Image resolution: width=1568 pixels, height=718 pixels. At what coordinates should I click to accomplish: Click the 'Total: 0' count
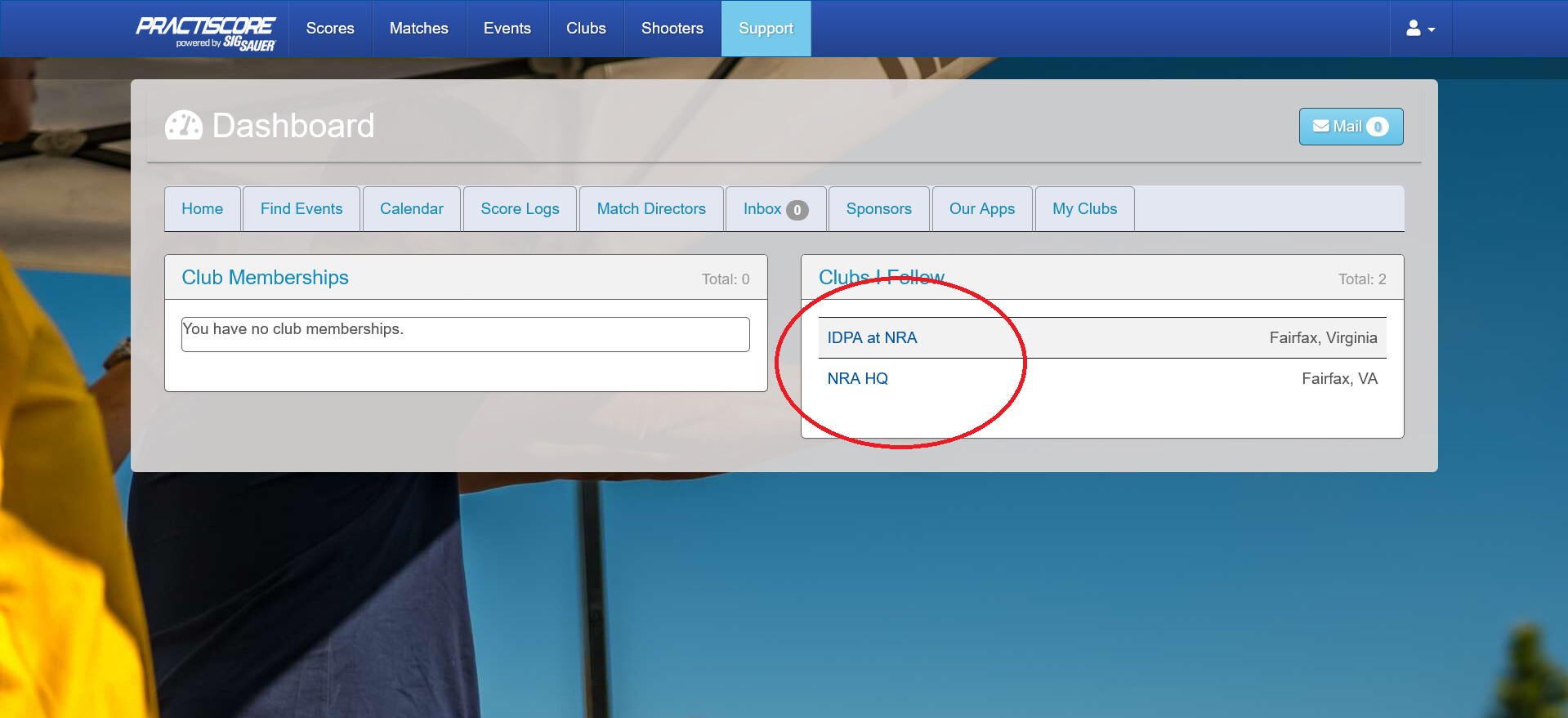726,279
